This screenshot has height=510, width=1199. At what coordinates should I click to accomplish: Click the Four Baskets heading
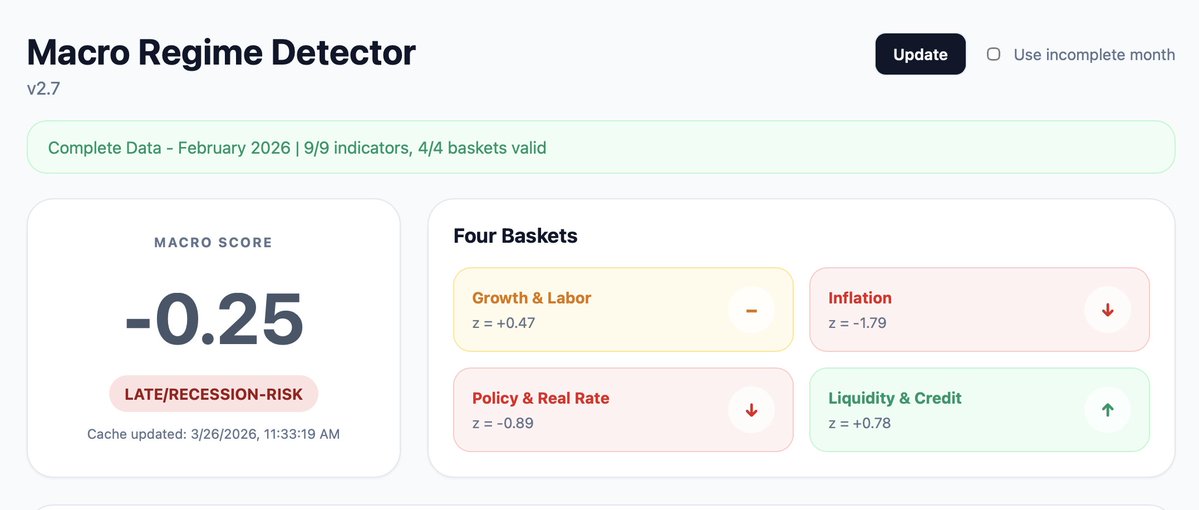point(515,236)
